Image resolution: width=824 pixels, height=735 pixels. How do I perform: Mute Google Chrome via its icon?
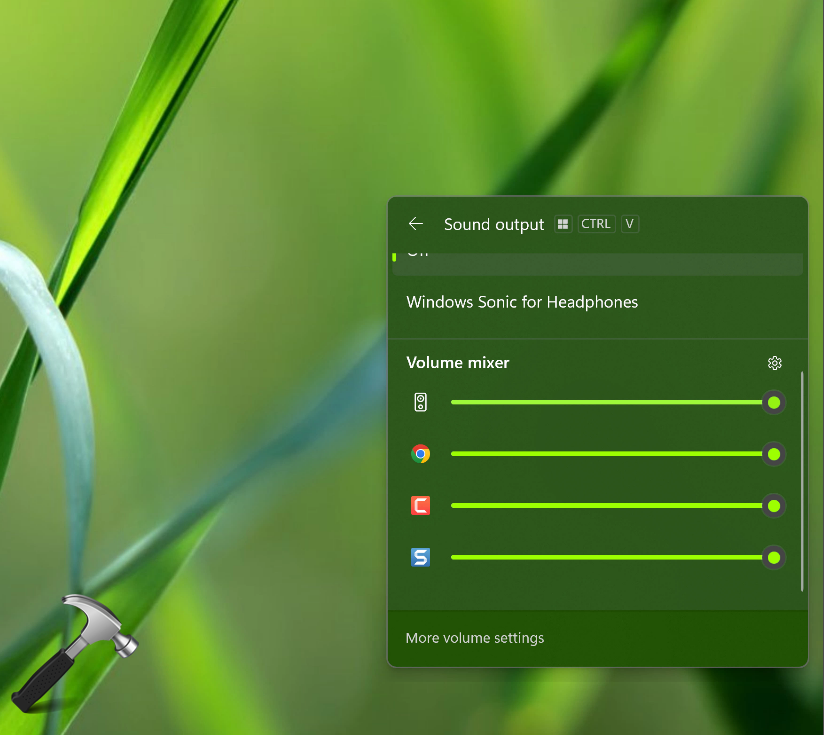coord(421,454)
